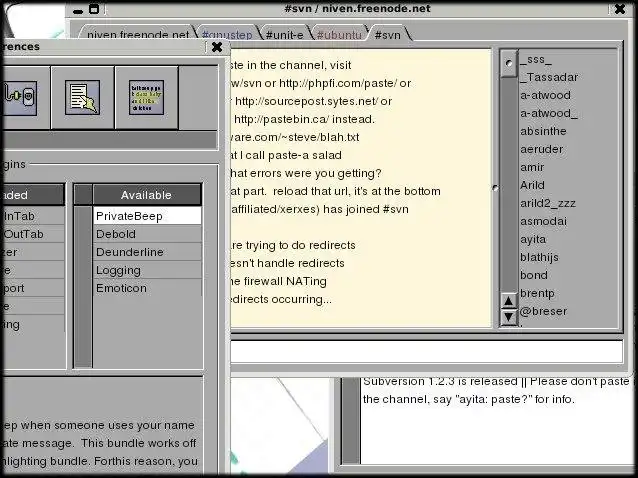Select the #svn tab
Screen dimensions: 638x478
[387, 35]
